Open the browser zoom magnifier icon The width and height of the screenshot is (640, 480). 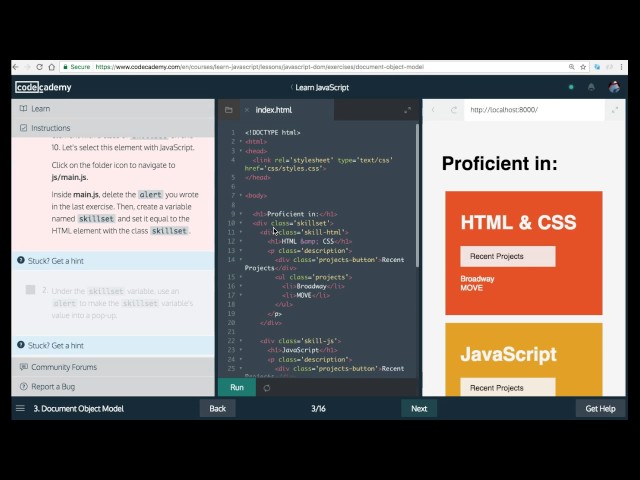point(571,67)
